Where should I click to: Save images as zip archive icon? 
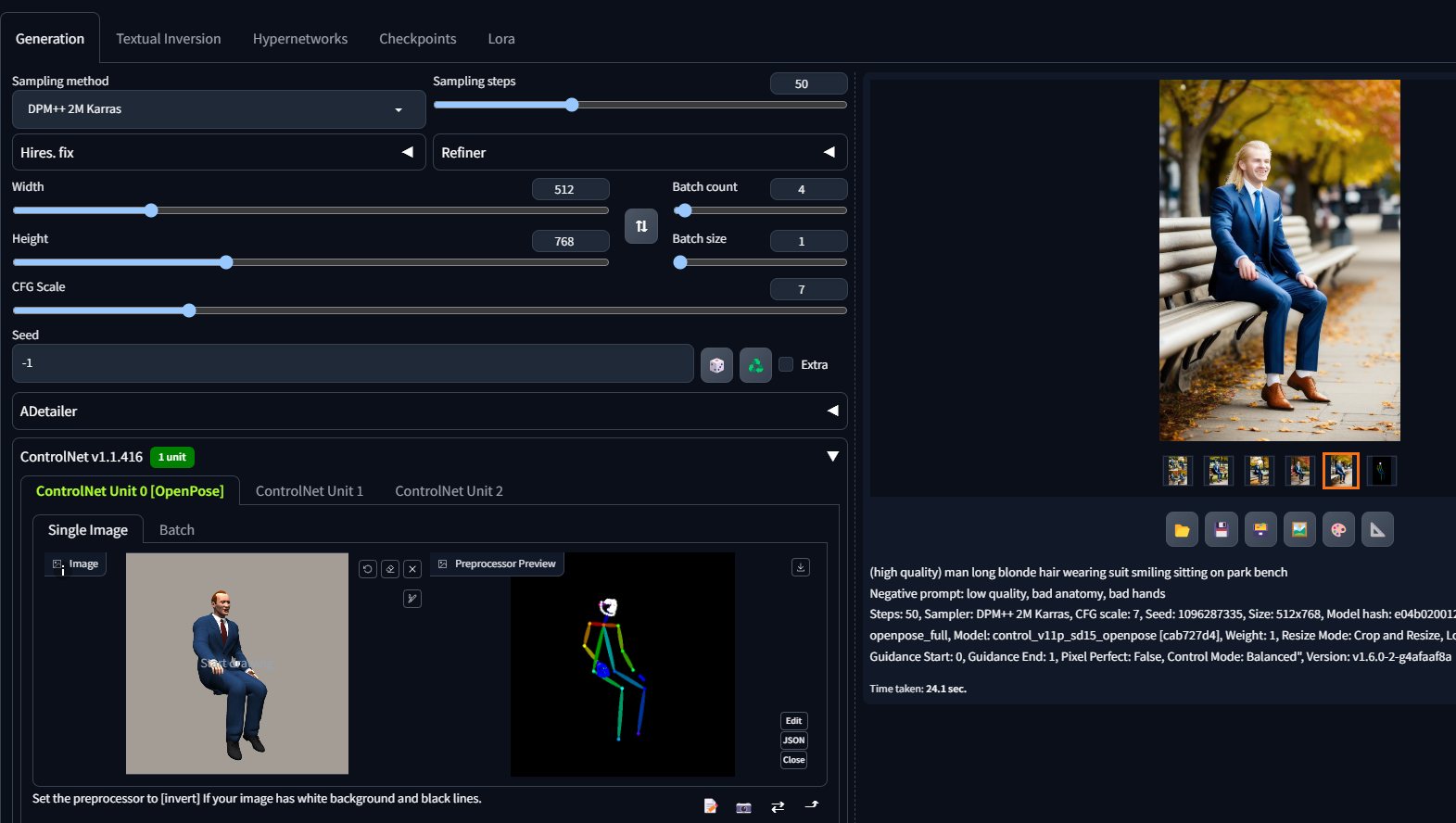coord(1260,530)
